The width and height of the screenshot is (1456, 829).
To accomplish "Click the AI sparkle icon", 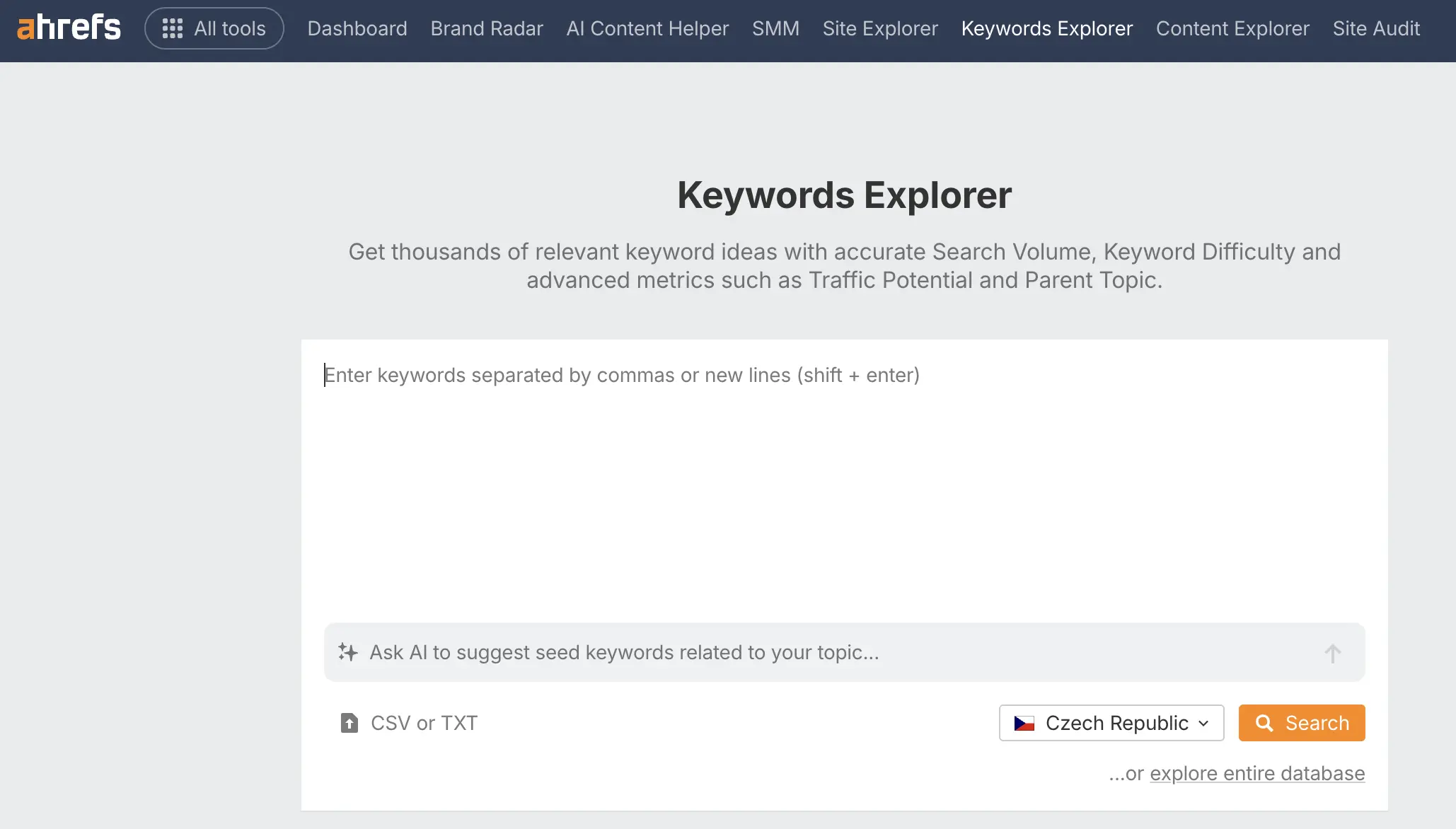I will tap(347, 652).
